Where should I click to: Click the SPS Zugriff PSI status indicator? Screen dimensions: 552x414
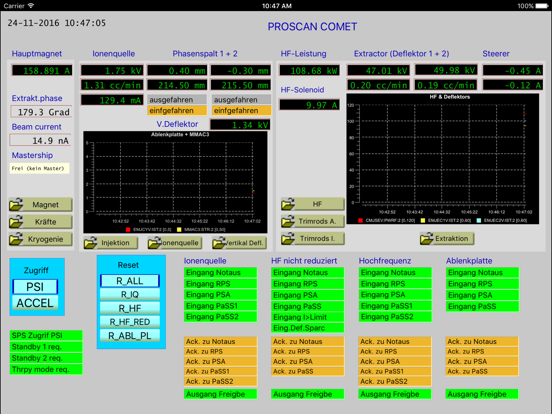46,335
